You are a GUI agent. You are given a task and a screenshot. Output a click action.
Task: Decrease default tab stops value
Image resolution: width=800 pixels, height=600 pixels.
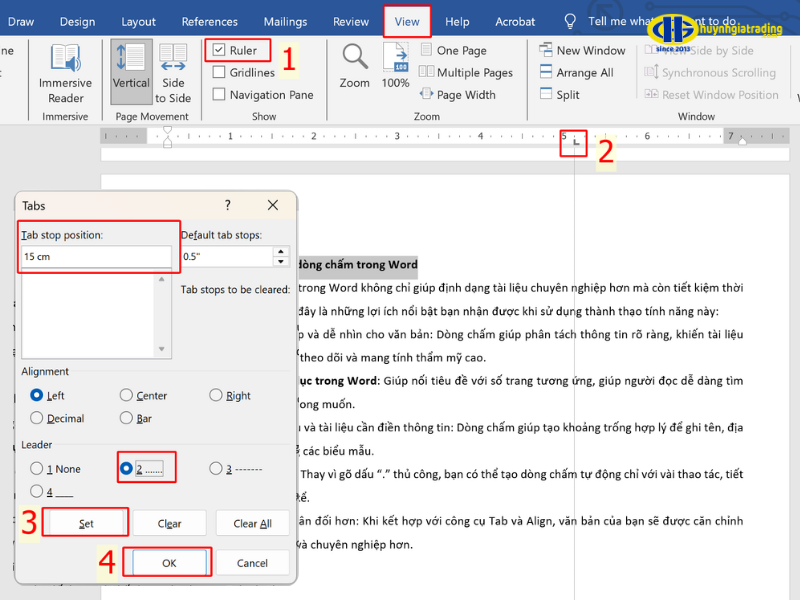click(281, 261)
